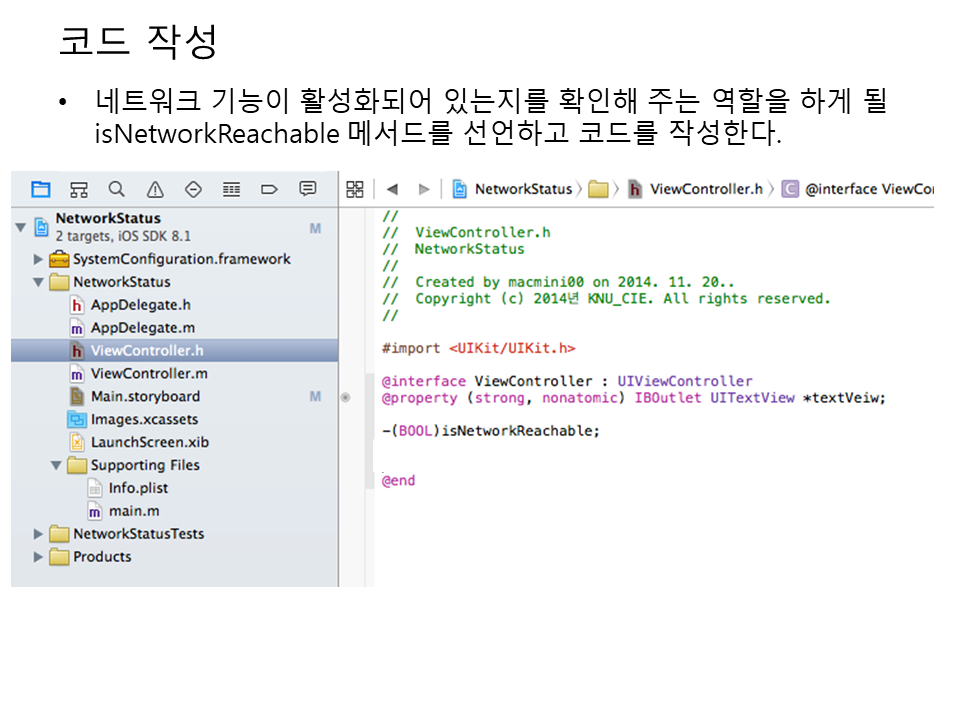Go back with the left arrow
The image size is (960, 720).
(392, 189)
